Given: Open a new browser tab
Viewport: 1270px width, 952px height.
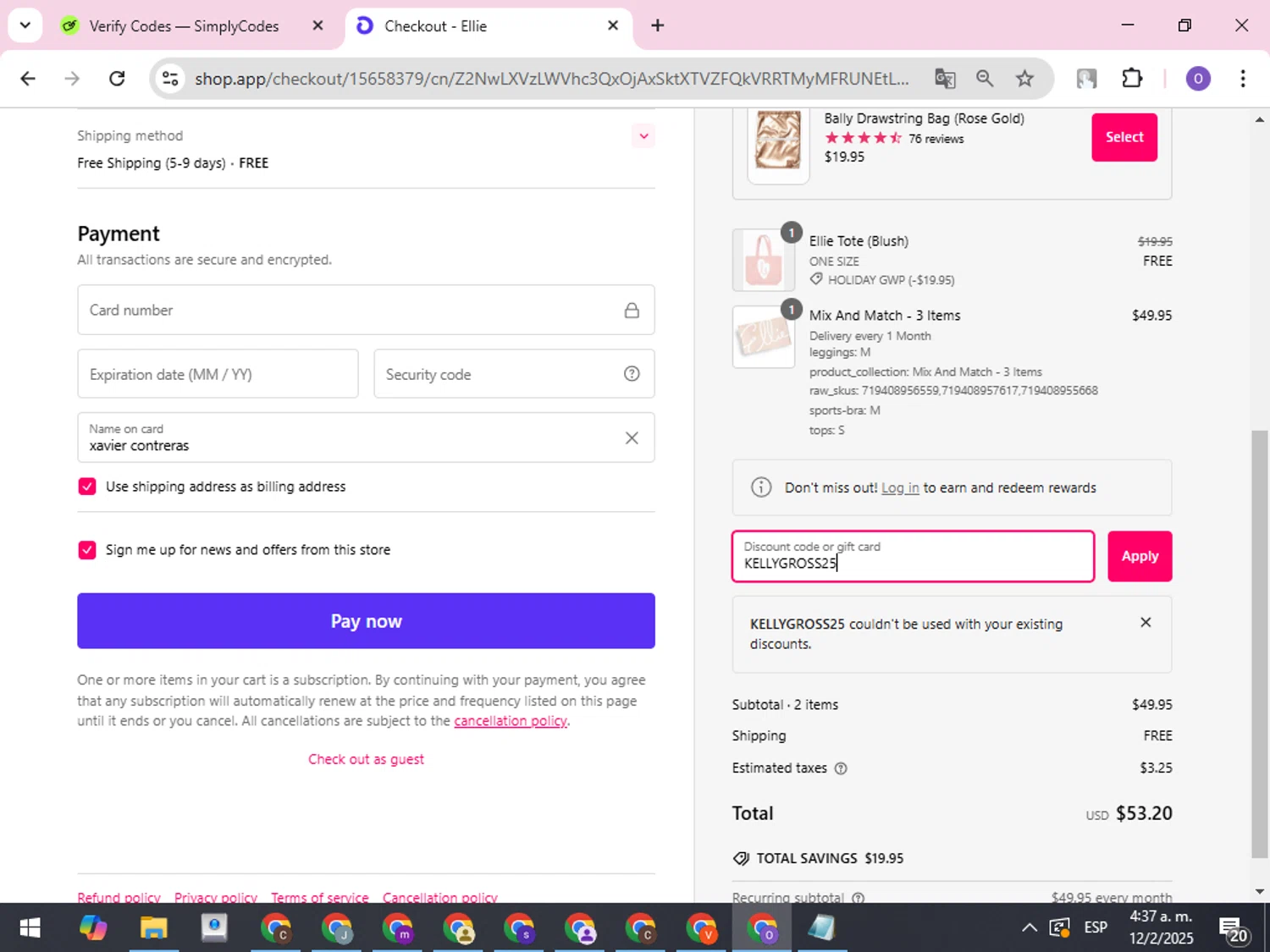Looking at the screenshot, I should [x=657, y=25].
